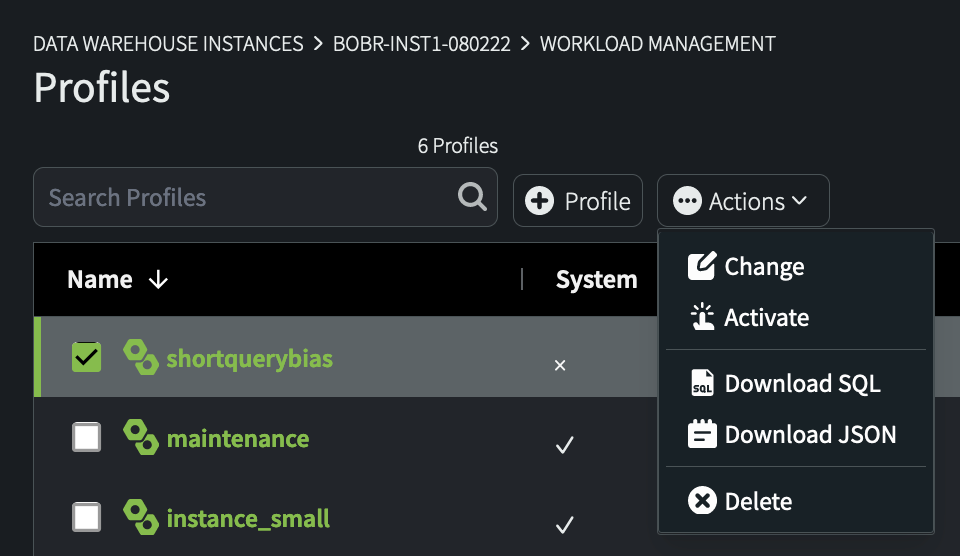Click the Delete X circle icon
Screen dimensions: 960x556
click(x=703, y=501)
